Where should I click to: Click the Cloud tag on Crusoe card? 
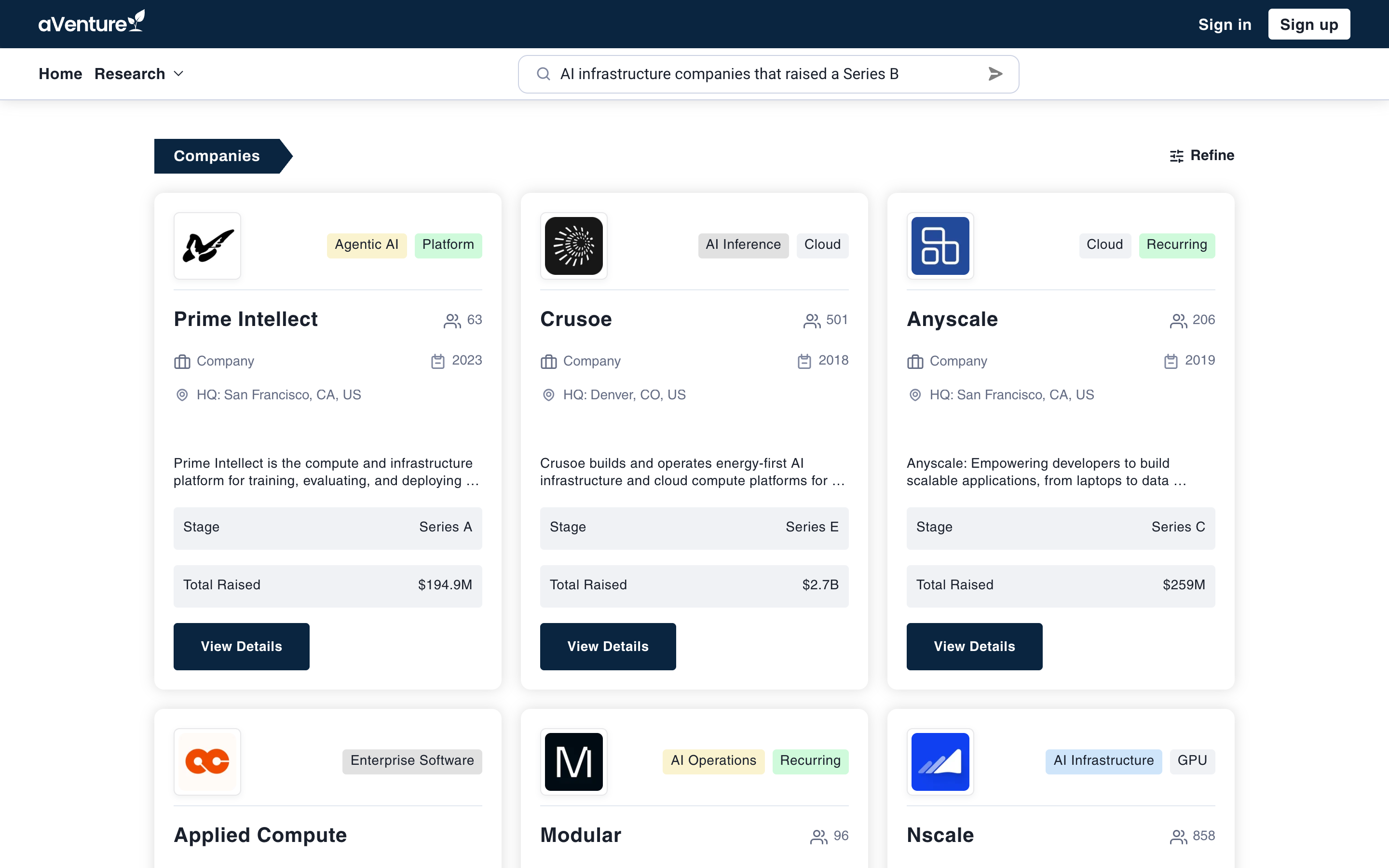click(x=822, y=245)
